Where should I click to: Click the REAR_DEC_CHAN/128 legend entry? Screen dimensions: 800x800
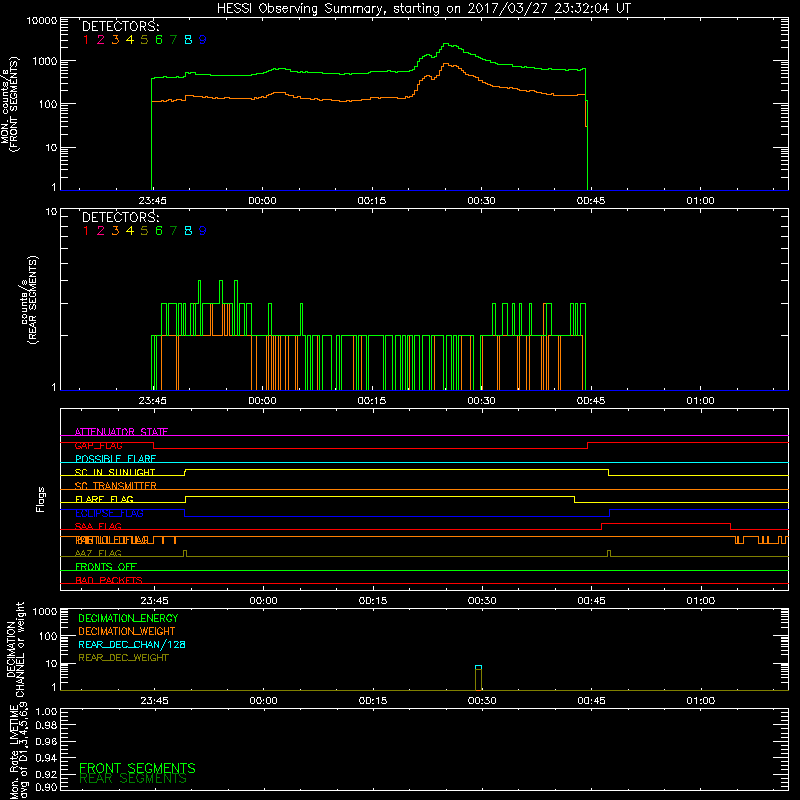pos(132,644)
